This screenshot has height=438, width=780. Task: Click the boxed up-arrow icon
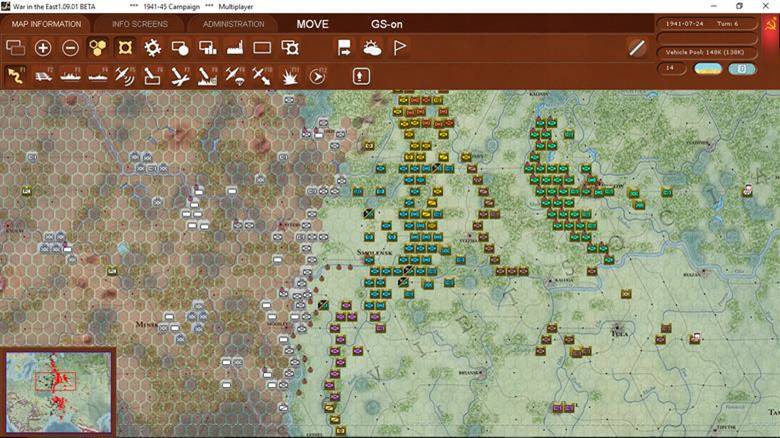[361, 76]
